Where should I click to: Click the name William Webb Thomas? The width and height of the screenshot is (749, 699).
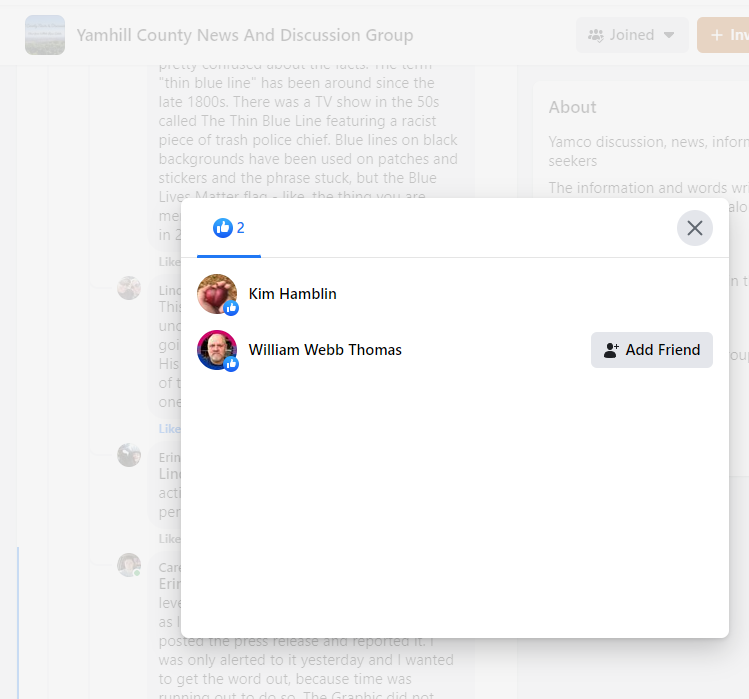pyautogui.click(x=325, y=350)
